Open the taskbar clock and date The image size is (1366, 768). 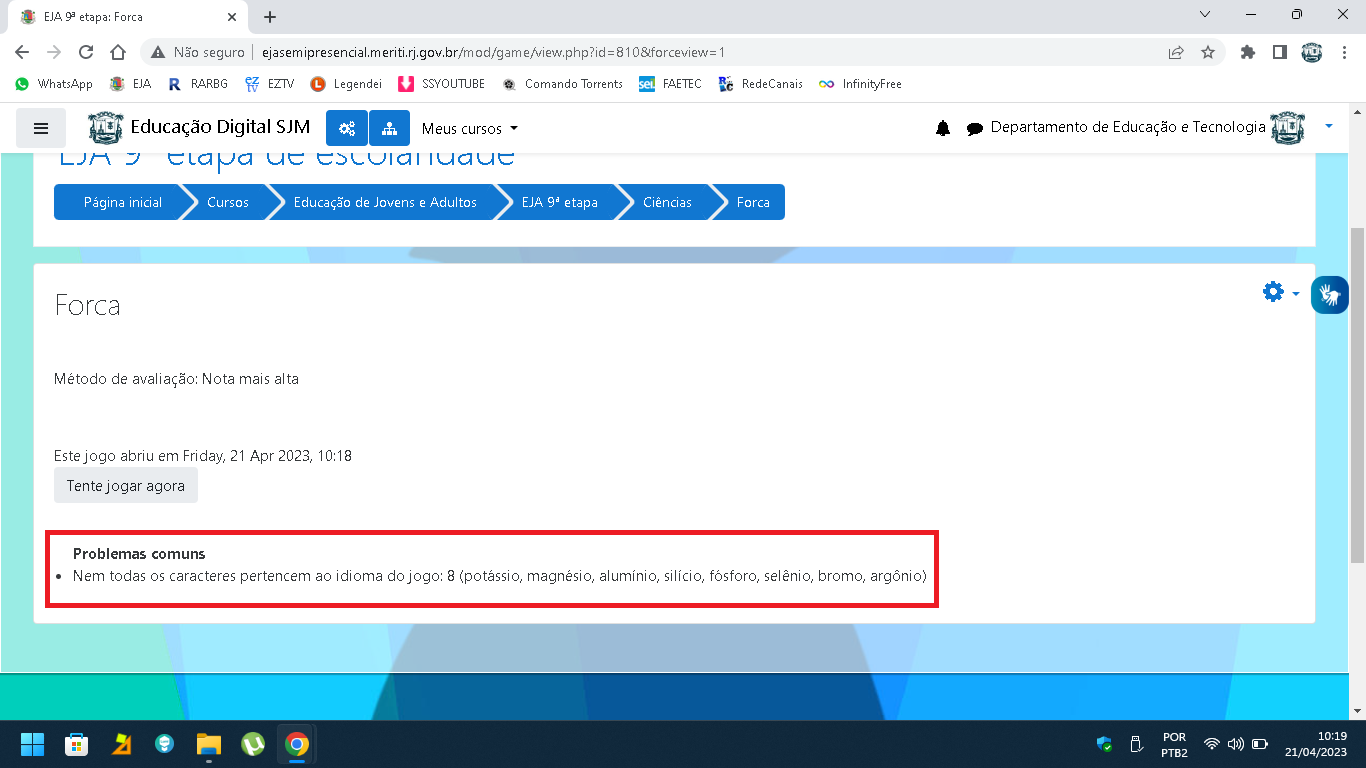pyautogui.click(x=1316, y=744)
